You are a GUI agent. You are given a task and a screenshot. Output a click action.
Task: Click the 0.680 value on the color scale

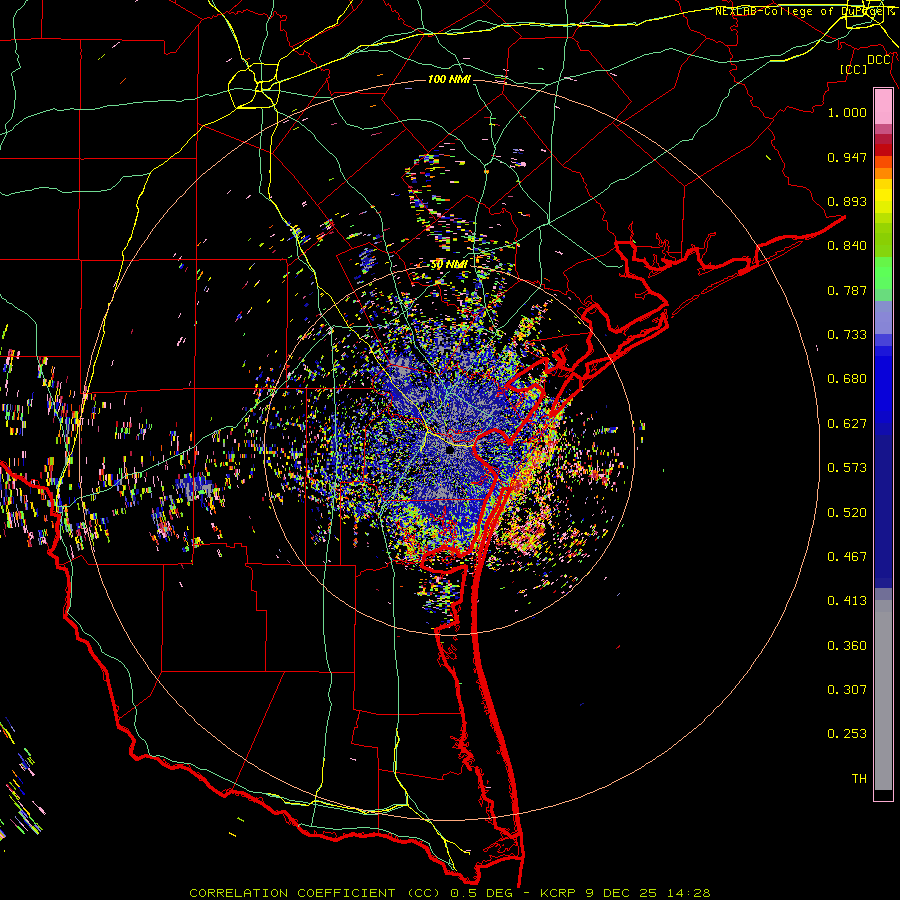(x=847, y=379)
